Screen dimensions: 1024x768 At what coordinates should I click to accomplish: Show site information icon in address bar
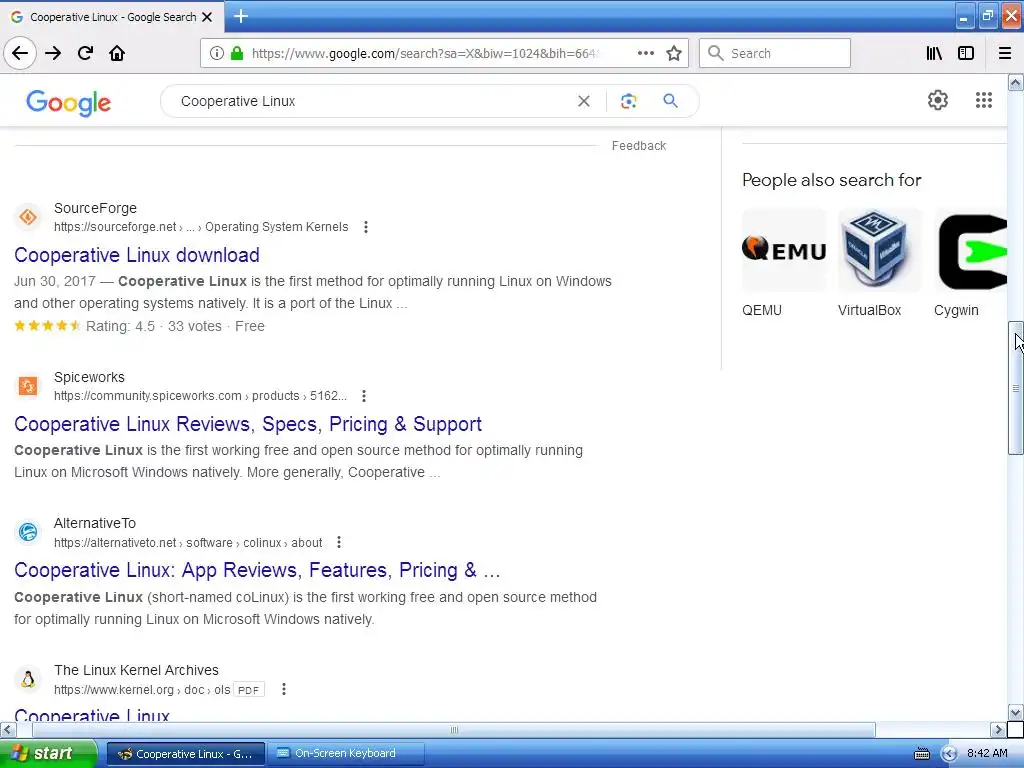click(217, 54)
